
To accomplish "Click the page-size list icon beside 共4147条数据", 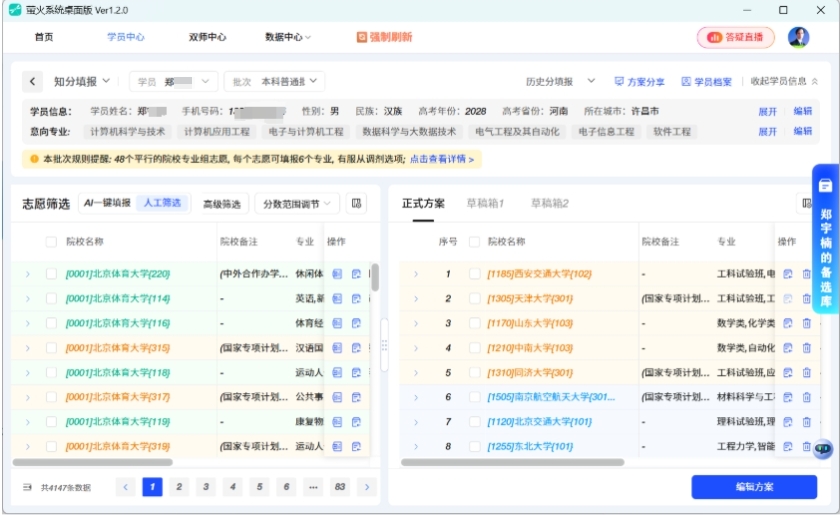I will (27, 487).
